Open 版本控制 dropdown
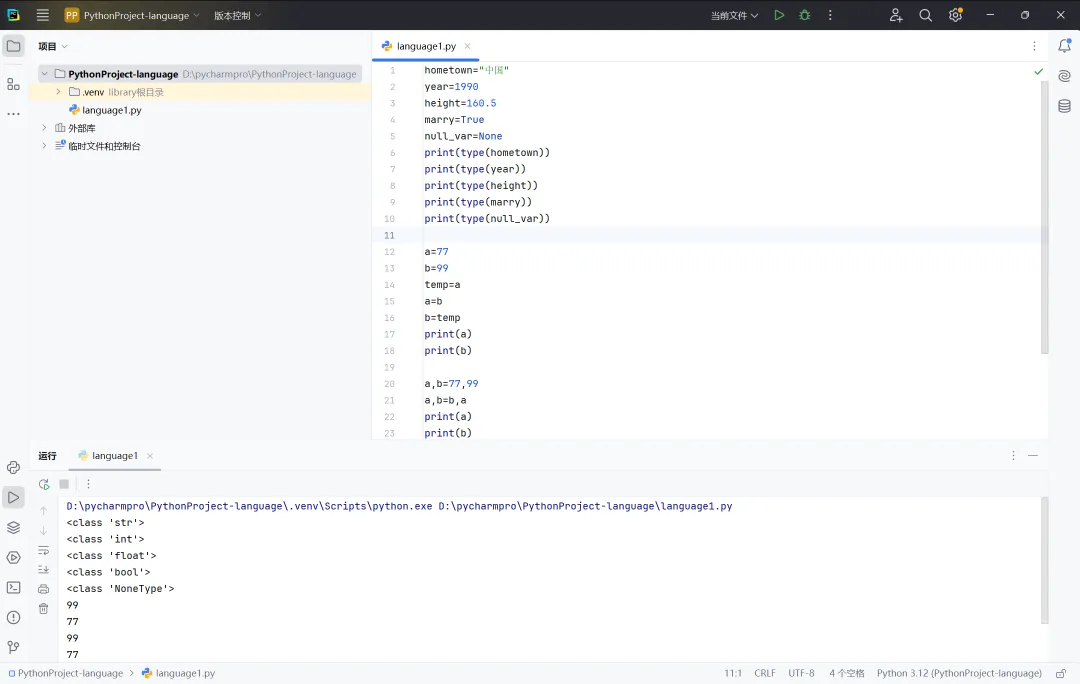 pyautogui.click(x=238, y=15)
